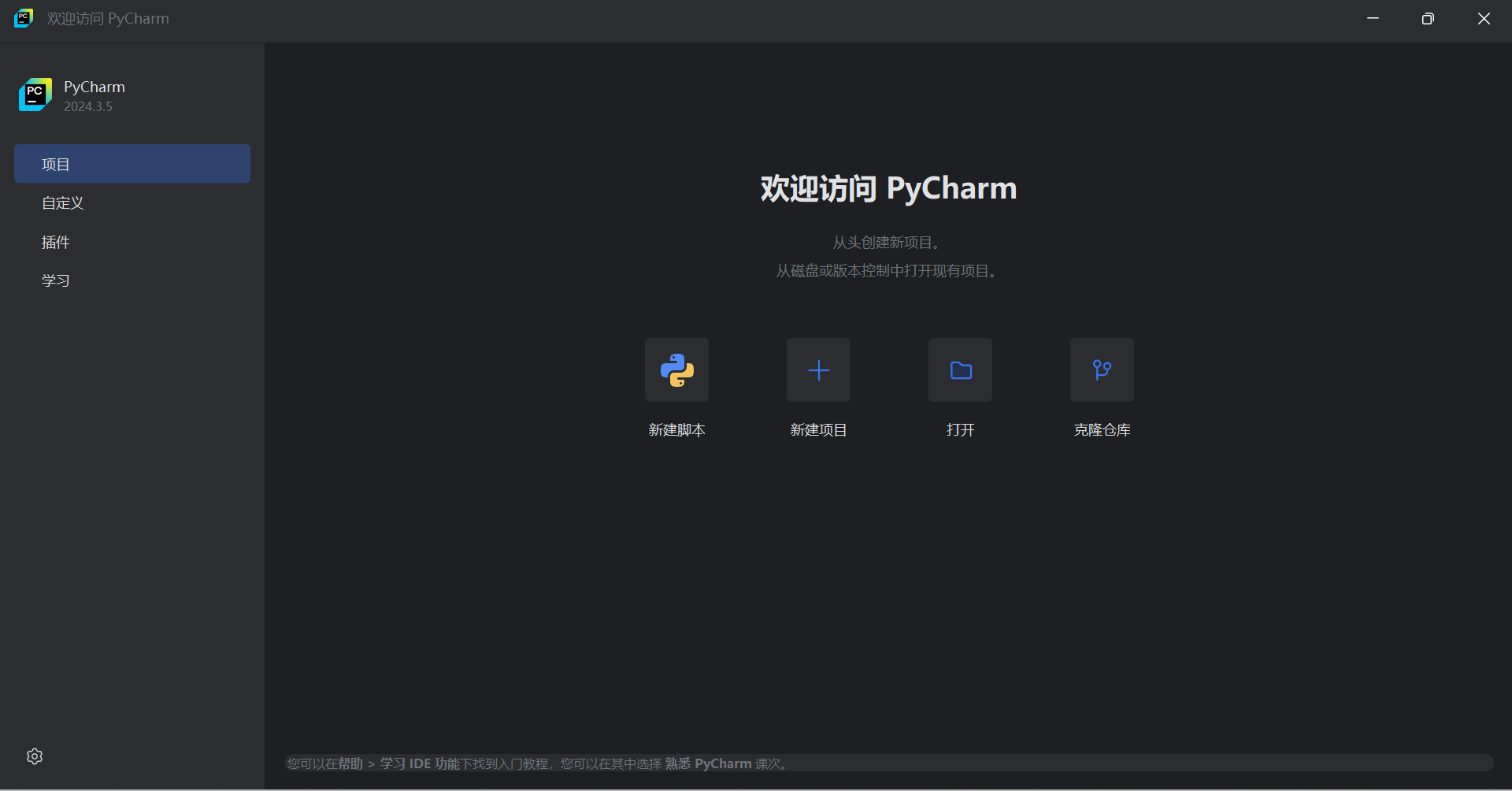Viewport: 1512px width, 791px height.
Task: Click the 克隆仓库 label
Action: [1102, 429]
